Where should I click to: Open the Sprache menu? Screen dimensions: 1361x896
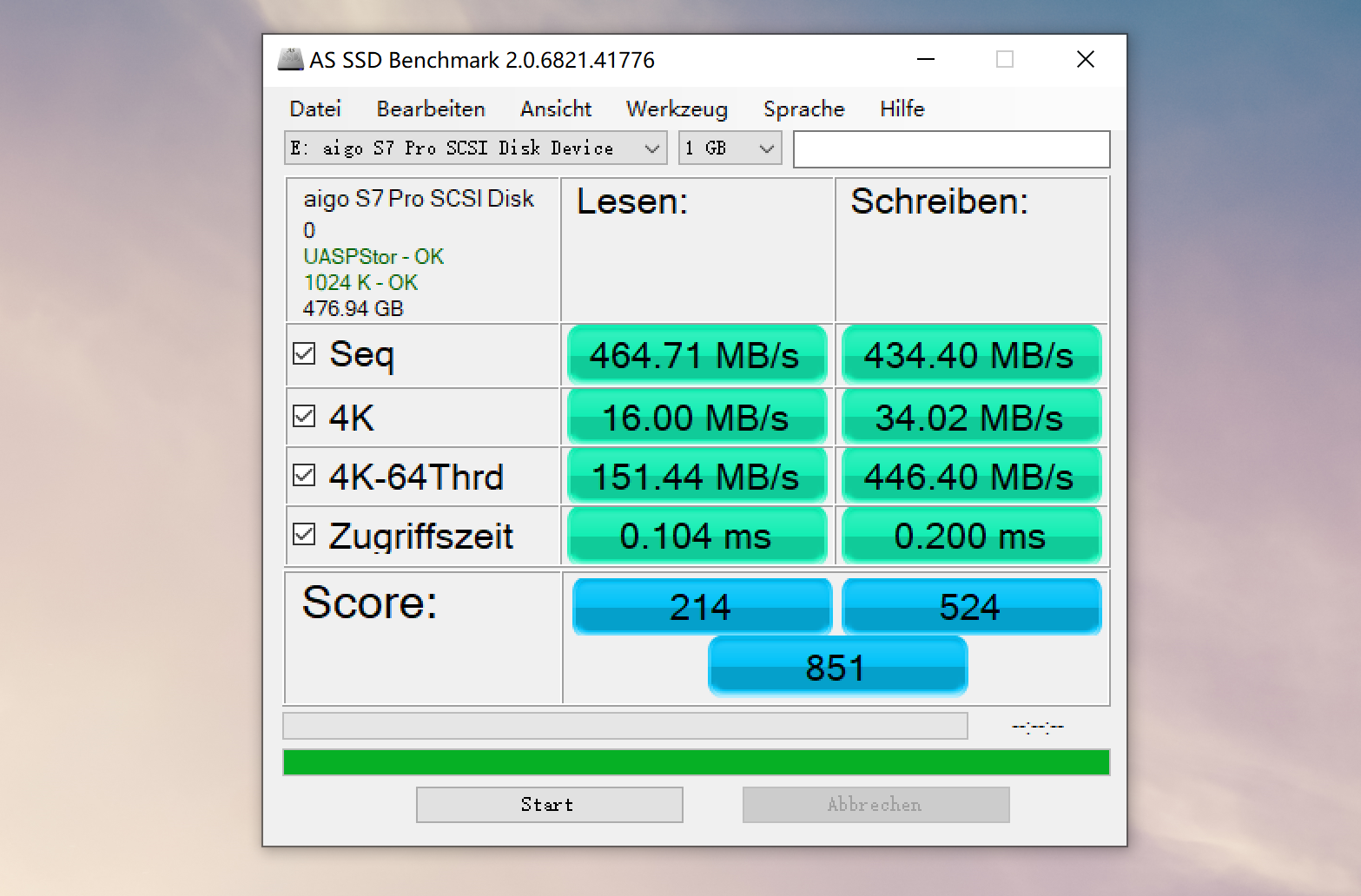tap(804, 109)
